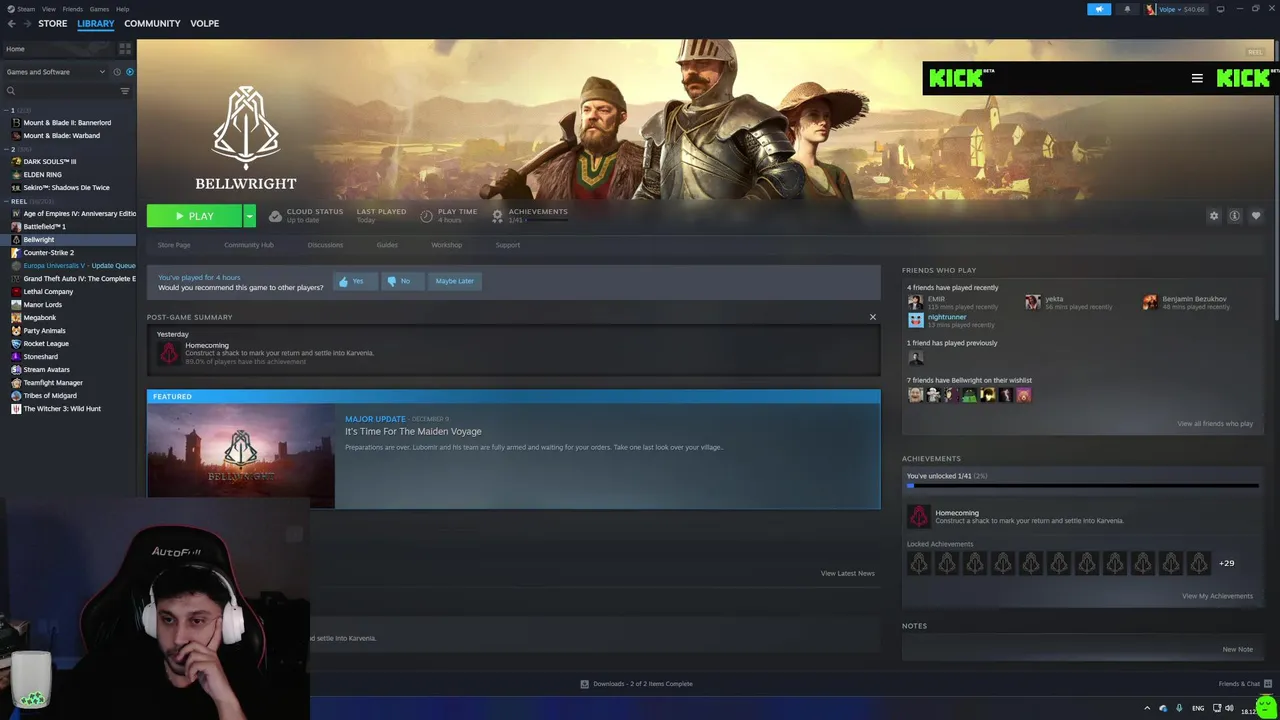Screen dimensions: 1280x720
Task: View Bellwright achievements stat
Action: (x=529, y=215)
